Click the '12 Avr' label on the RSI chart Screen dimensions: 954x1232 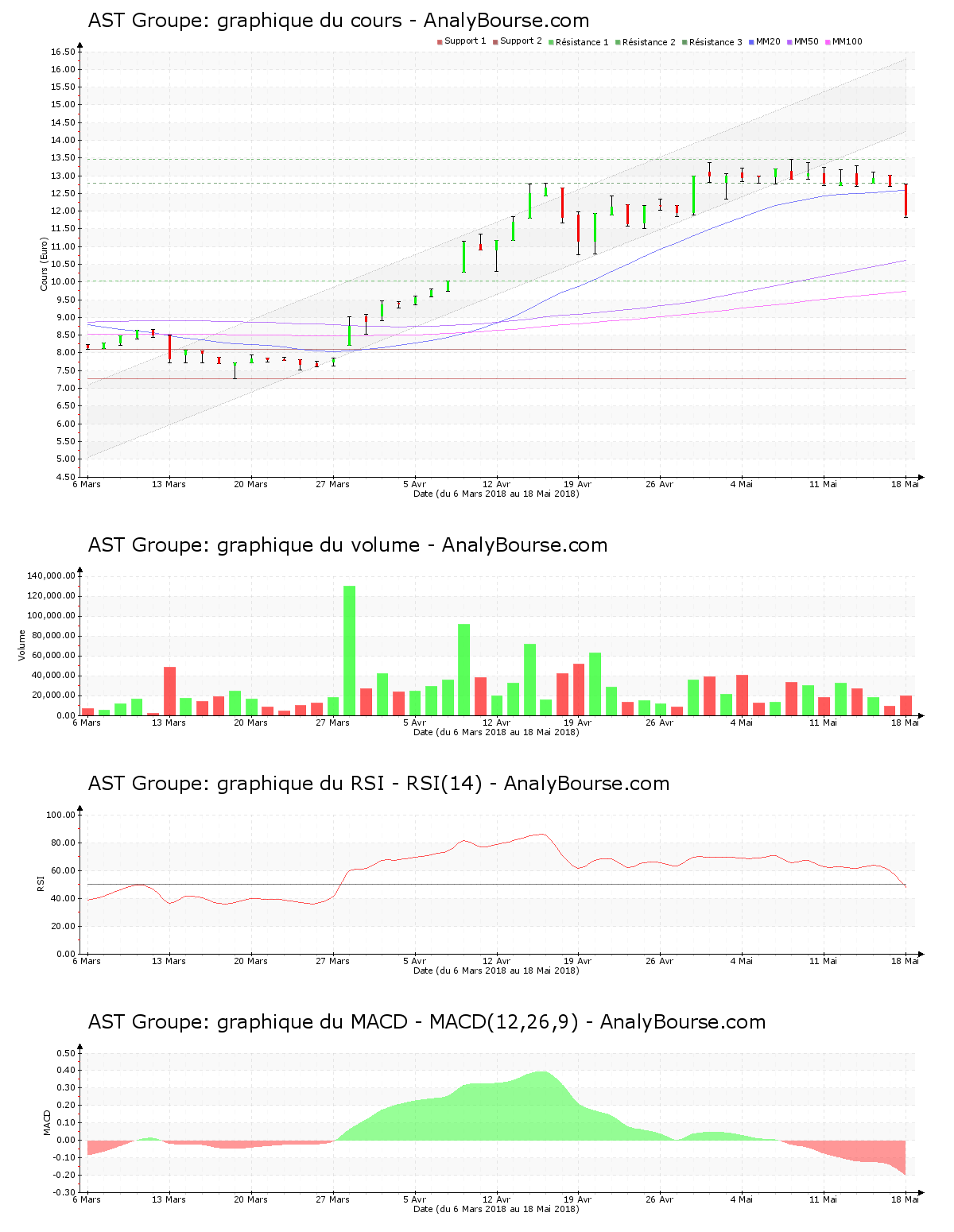point(496,961)
